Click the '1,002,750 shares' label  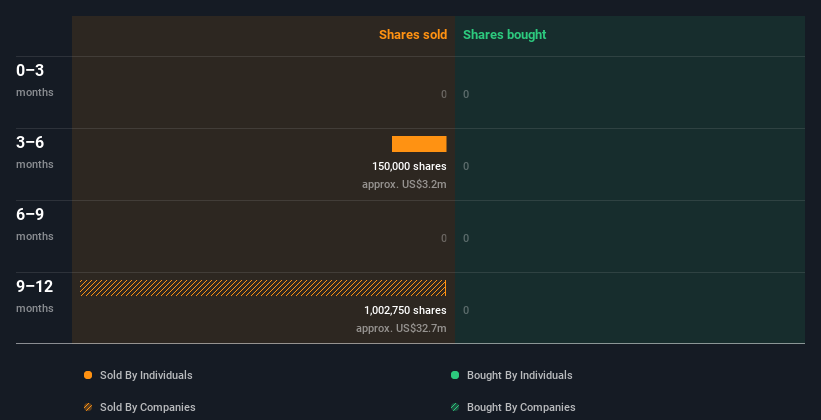[x=405, y=310]
